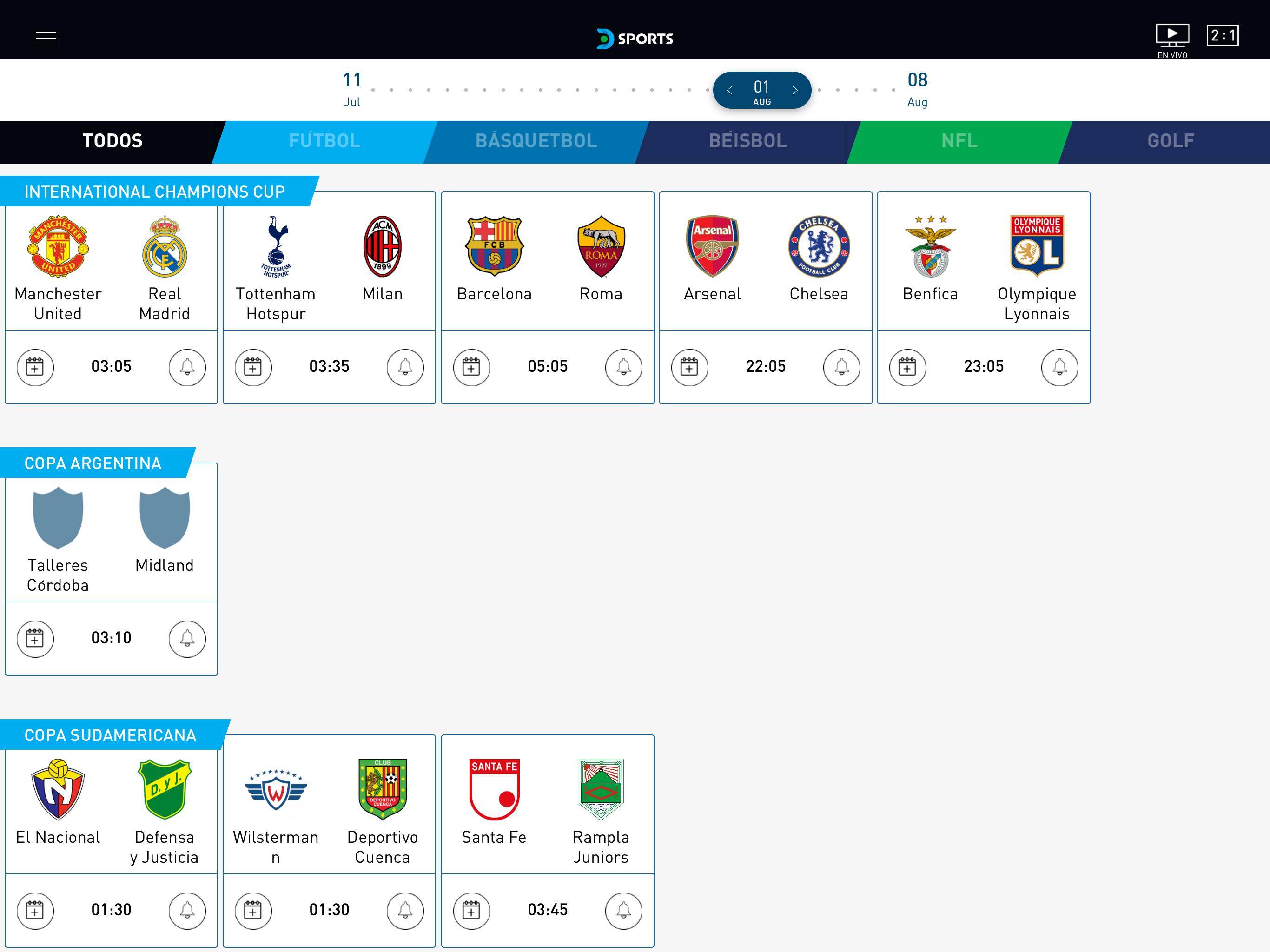Toggle alert bell for El Nacional match

click(x=187, y=911)
